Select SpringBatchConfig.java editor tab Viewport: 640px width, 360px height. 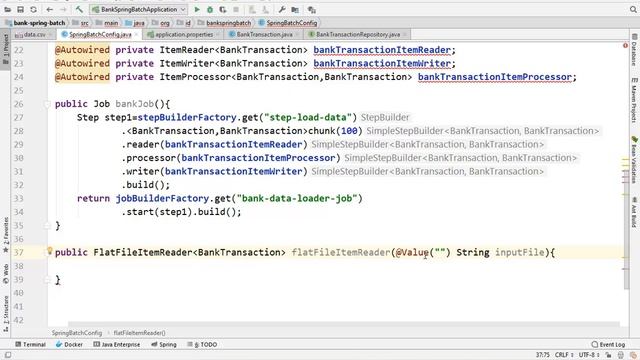[100, 35]
